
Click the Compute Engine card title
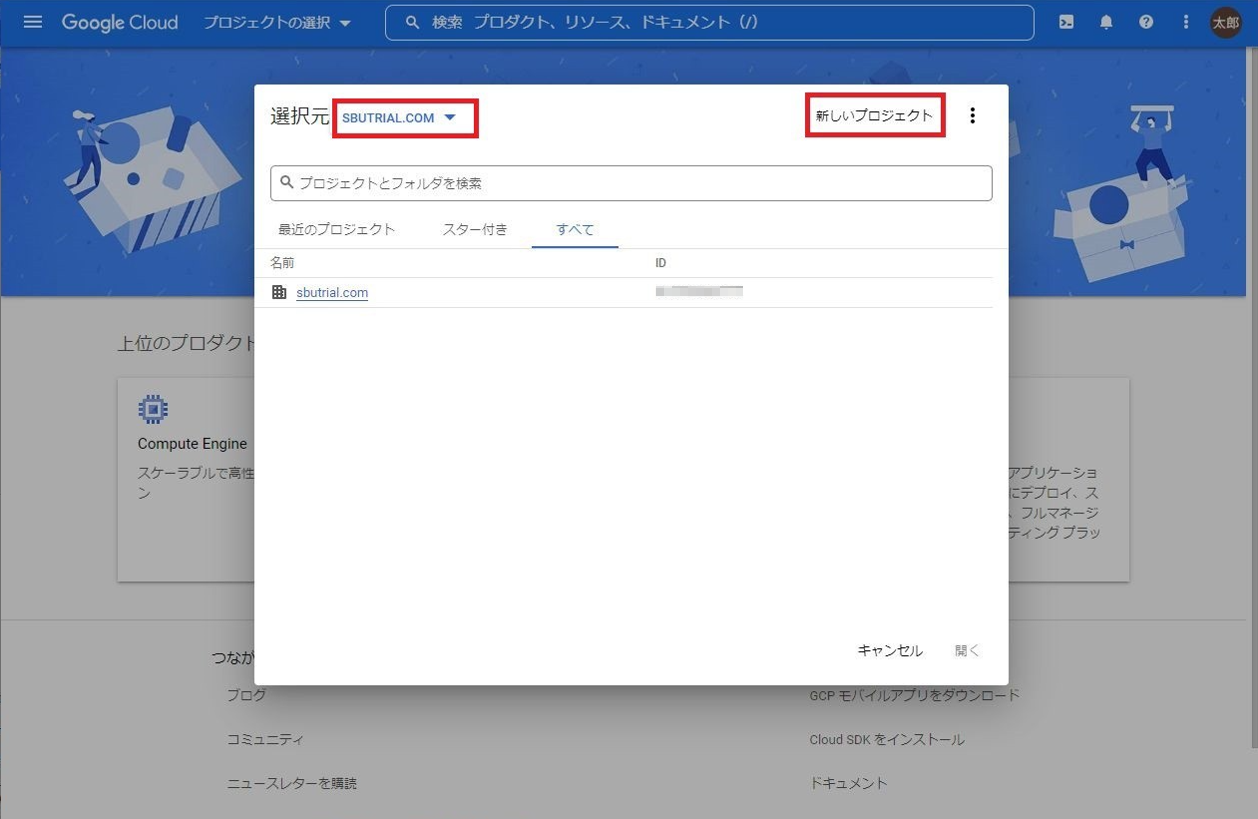tap(192, 444)
